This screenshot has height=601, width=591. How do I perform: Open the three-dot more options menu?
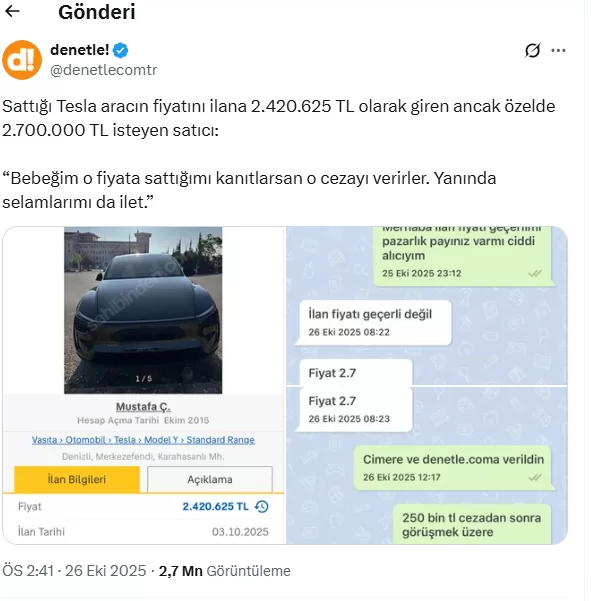(x=558, y=50)
